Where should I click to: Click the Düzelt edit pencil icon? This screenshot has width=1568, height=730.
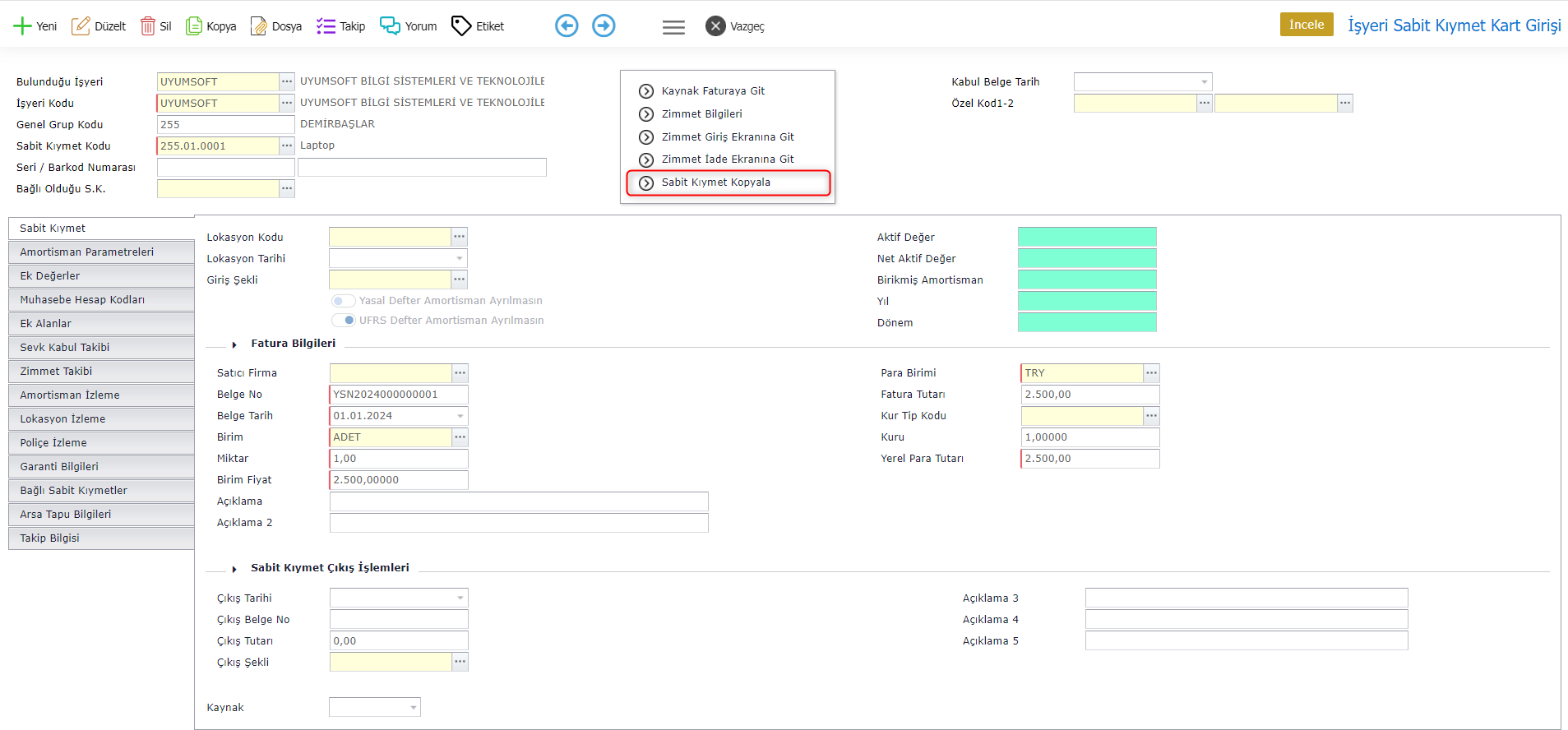[x=81, y=26]
